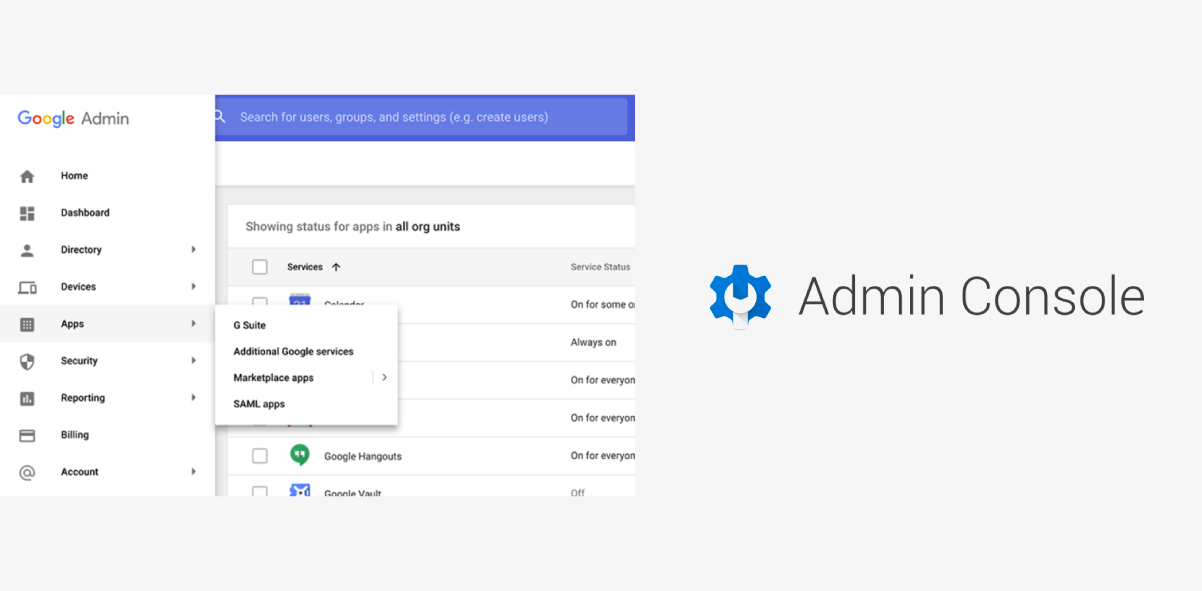Click the Google Hangouts service name
This screenshot has width=1202, height=591.
click(x=363, y=456)
